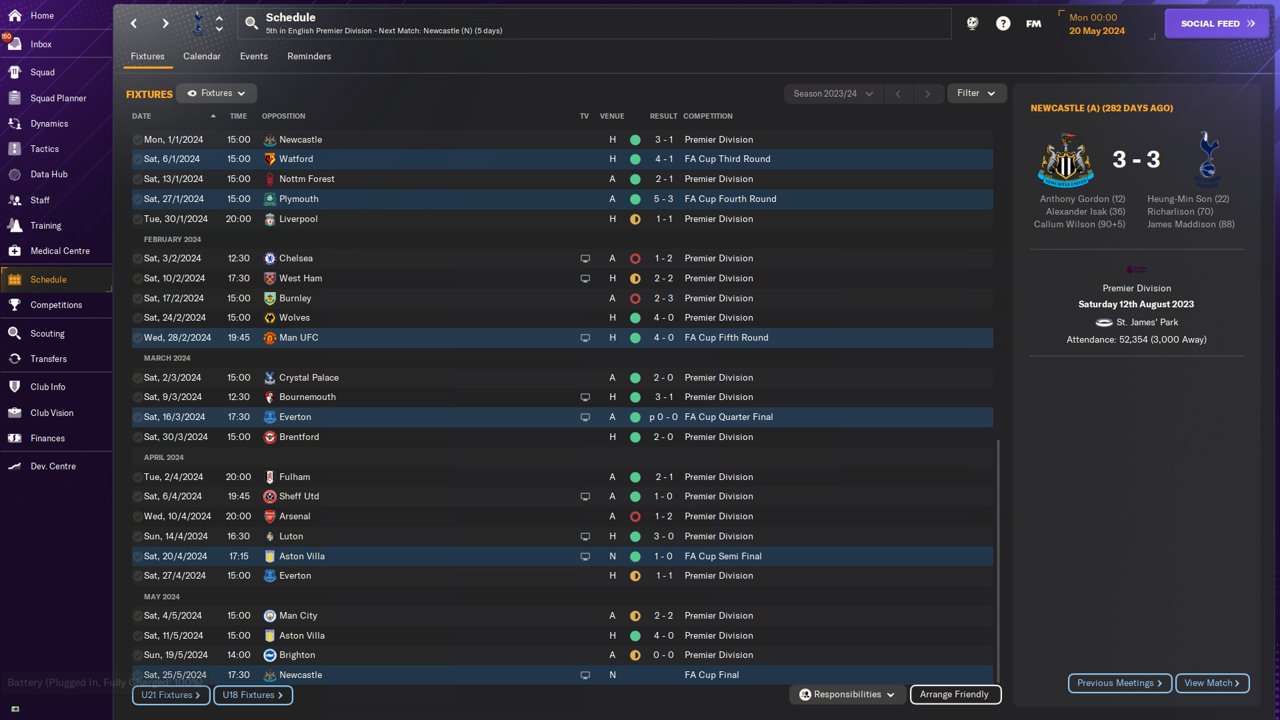Go to Medical Centre icon

14,251
